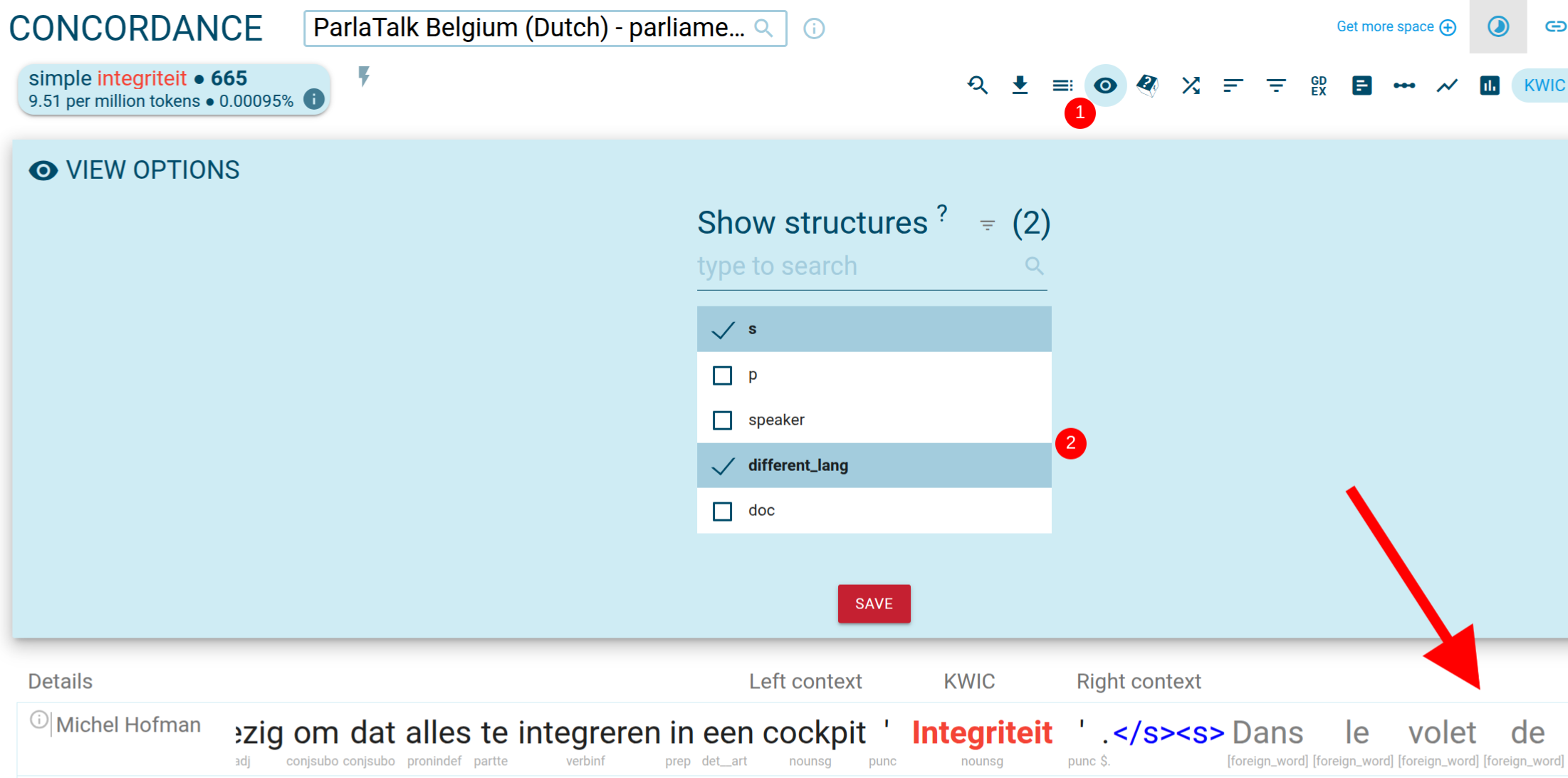The image size is (1568, 778).
Task: Enable the speaker structure checkbox
Action: click(x=722, y=420)
